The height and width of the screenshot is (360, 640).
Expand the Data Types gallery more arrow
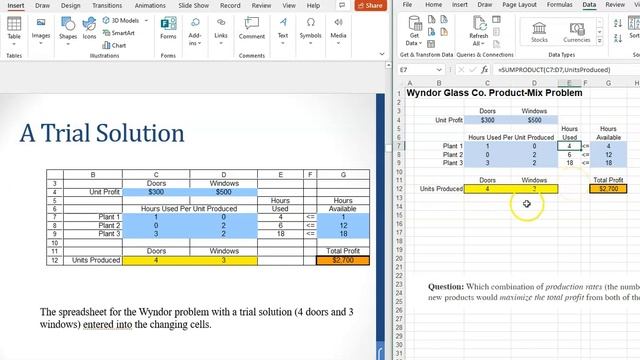pyautogui.click(x=600, y=41)
